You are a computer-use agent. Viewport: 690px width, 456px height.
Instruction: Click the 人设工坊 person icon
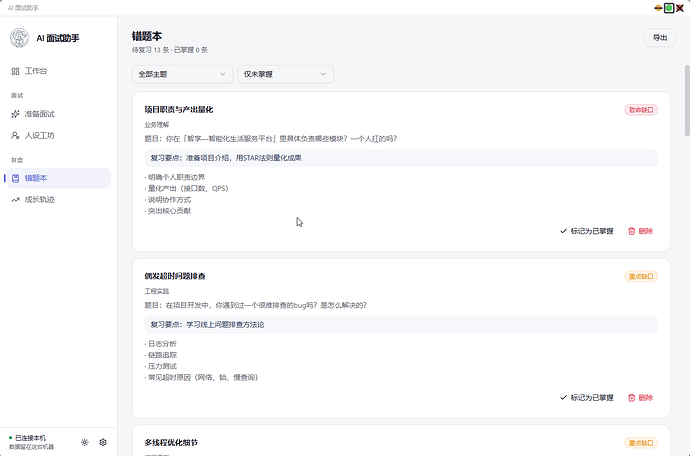(x=15, y=135)
